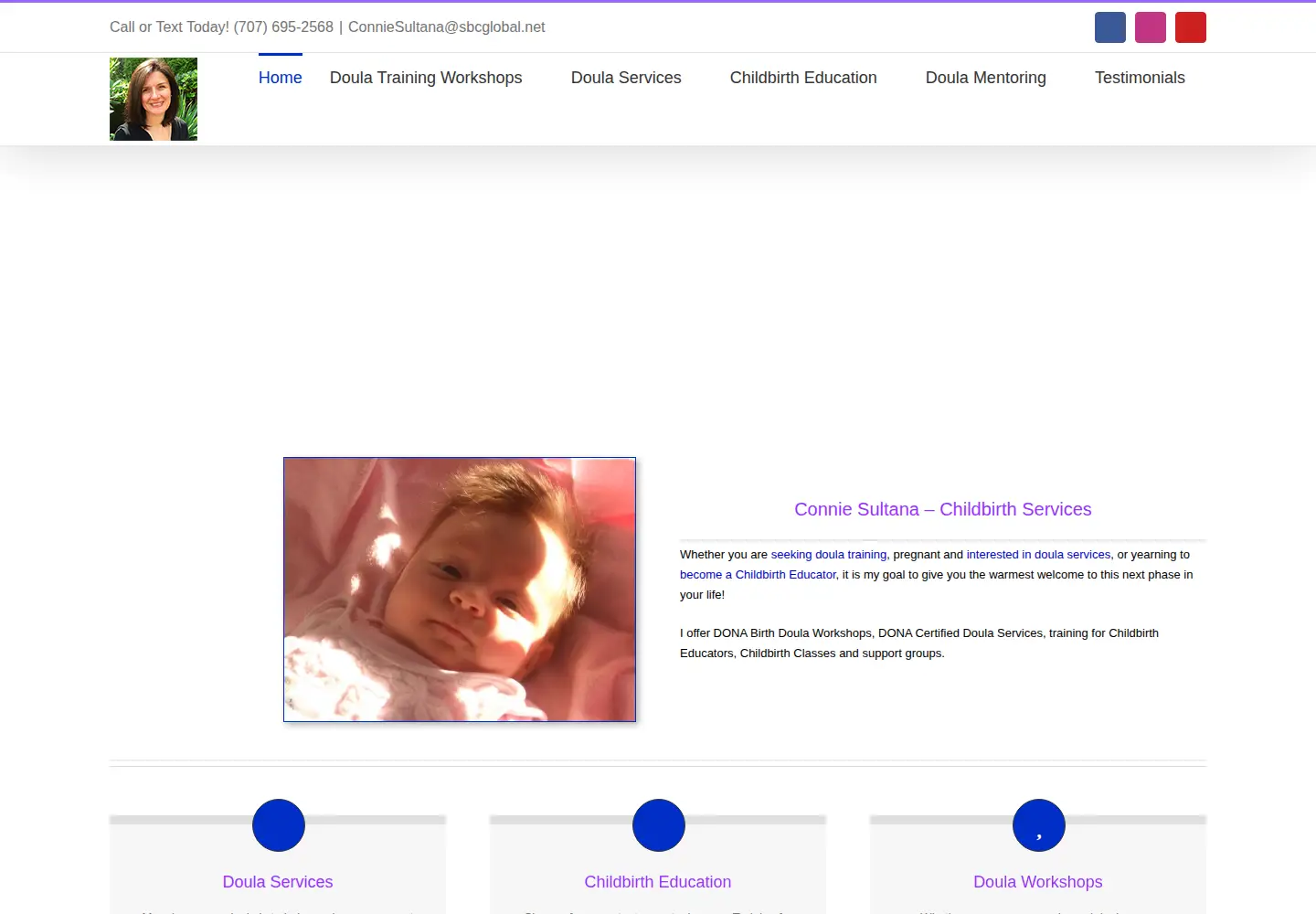Screen dimensions: 1316x914
Task: Click the 'Call or Text Today! (707) 695-2568' text
Action: click(x=221, y=27)
